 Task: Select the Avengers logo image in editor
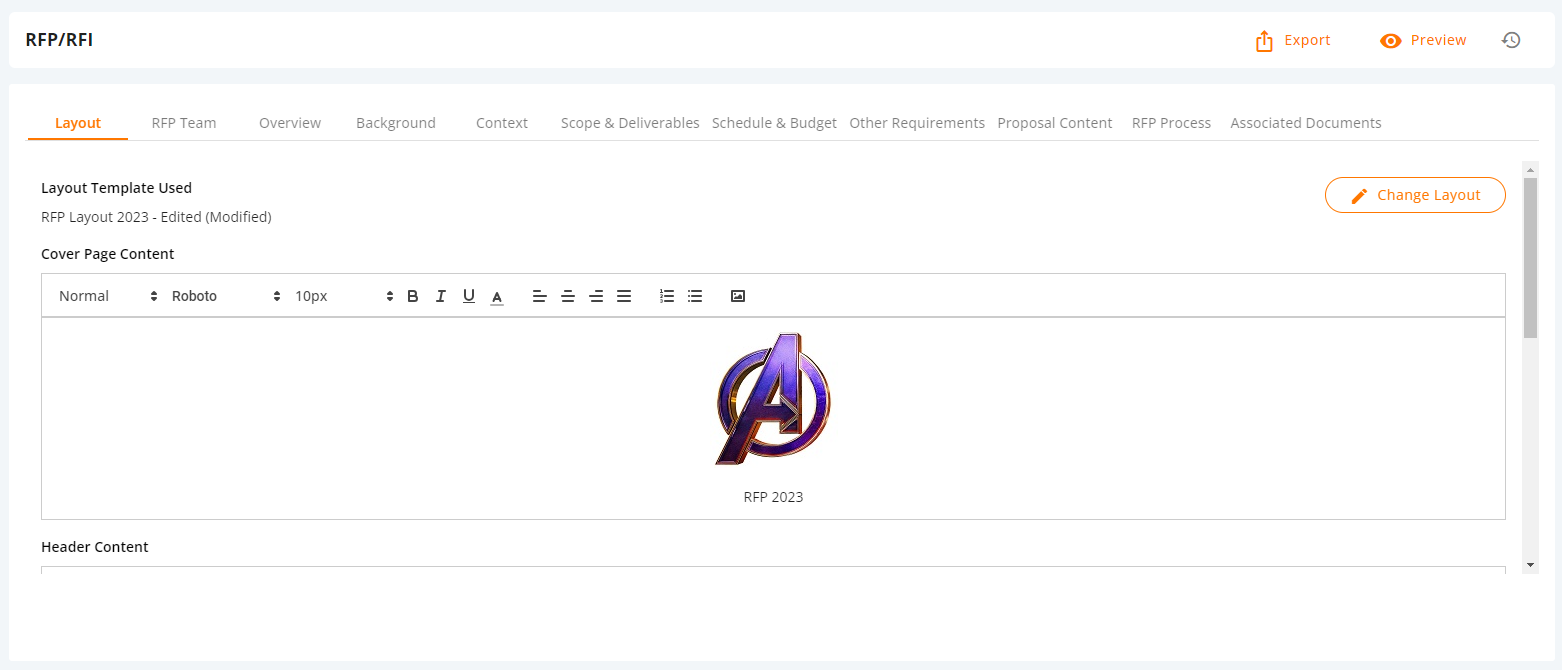[x=773, y=399]
